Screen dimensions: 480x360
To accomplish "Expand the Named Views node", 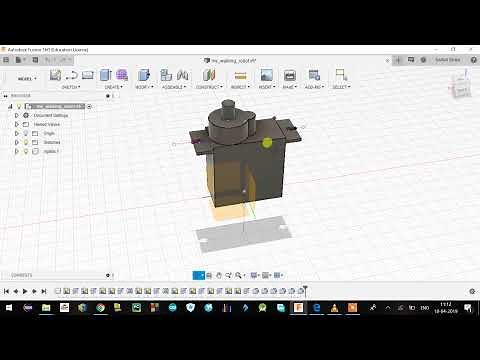I will point(16,124).
